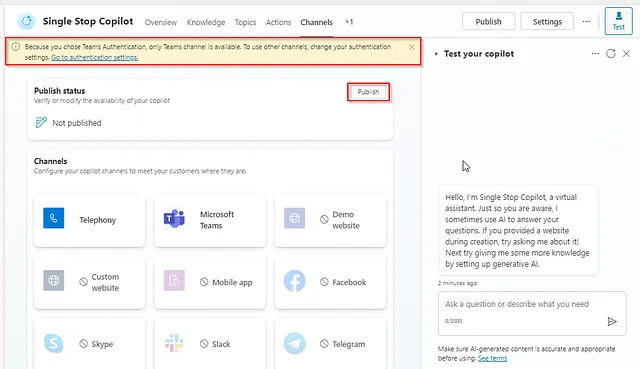Viewport: 640px width, 369px height.
Task: Switch to the Topics tab
Action: pos(245,22)
